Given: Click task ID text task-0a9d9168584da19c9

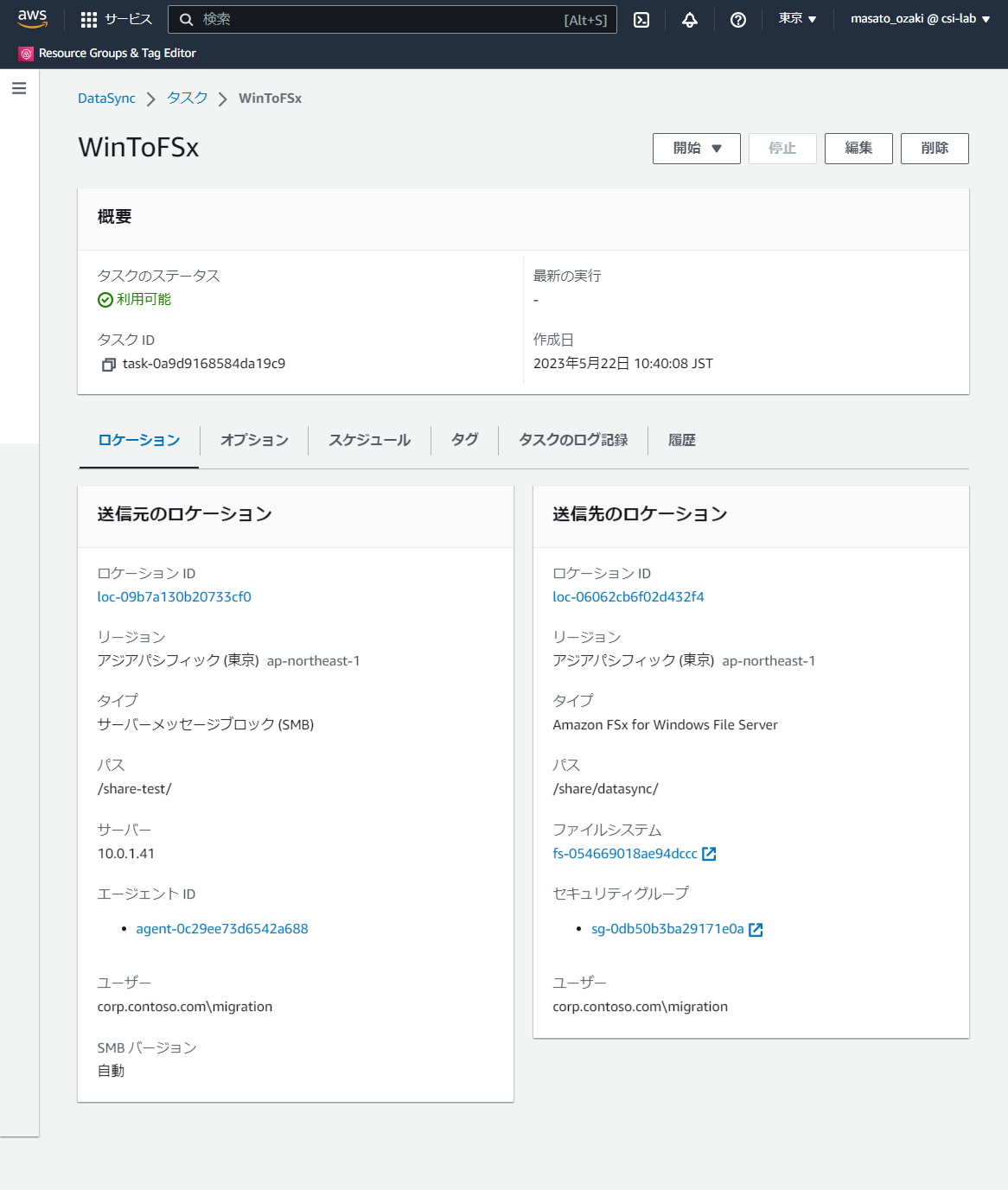Looking at the screenshot, I should 204,364.
